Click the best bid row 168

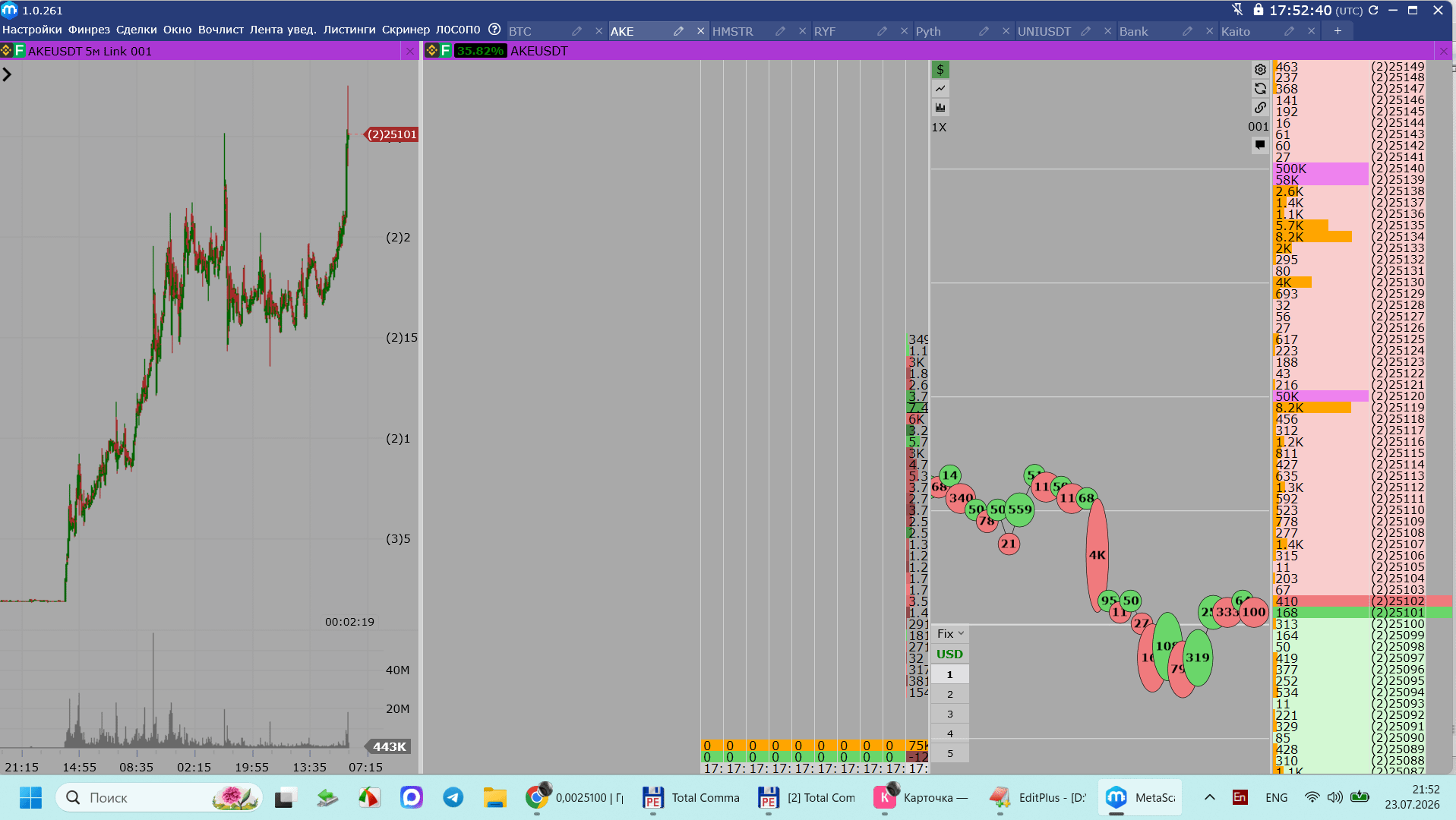(x=1362, y=613)
